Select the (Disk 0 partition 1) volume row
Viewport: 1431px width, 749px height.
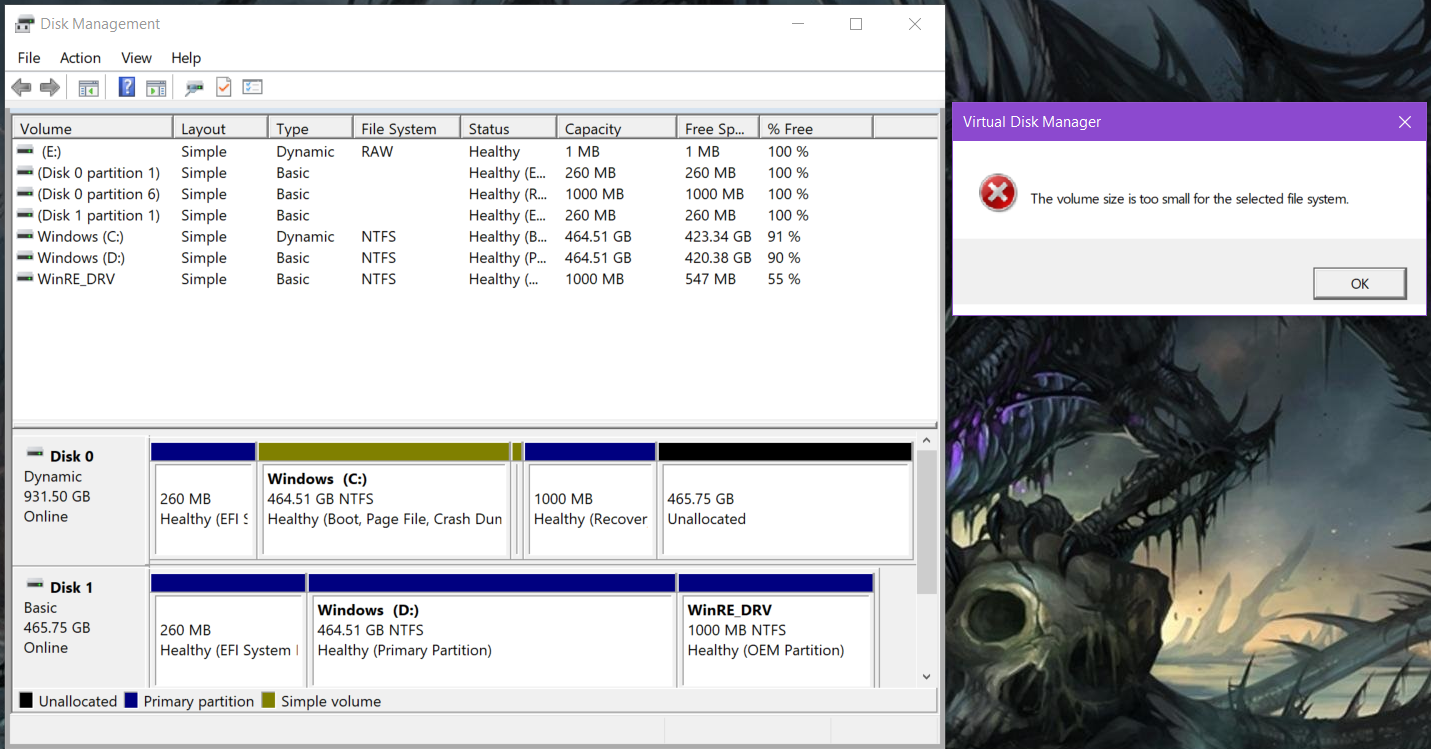(x=477, y=173)
